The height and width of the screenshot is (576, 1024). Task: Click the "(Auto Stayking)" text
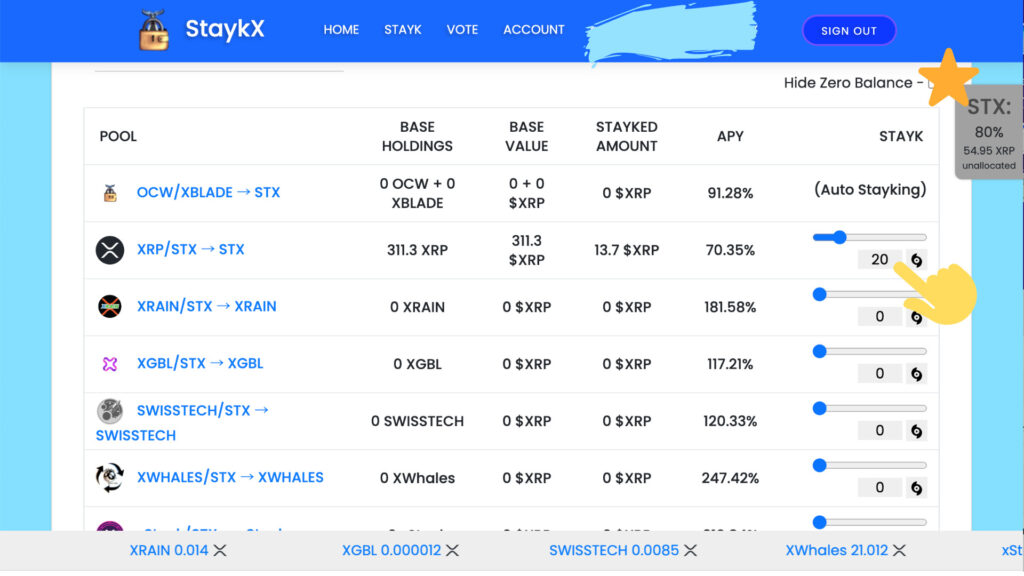[x=870, y=190]
